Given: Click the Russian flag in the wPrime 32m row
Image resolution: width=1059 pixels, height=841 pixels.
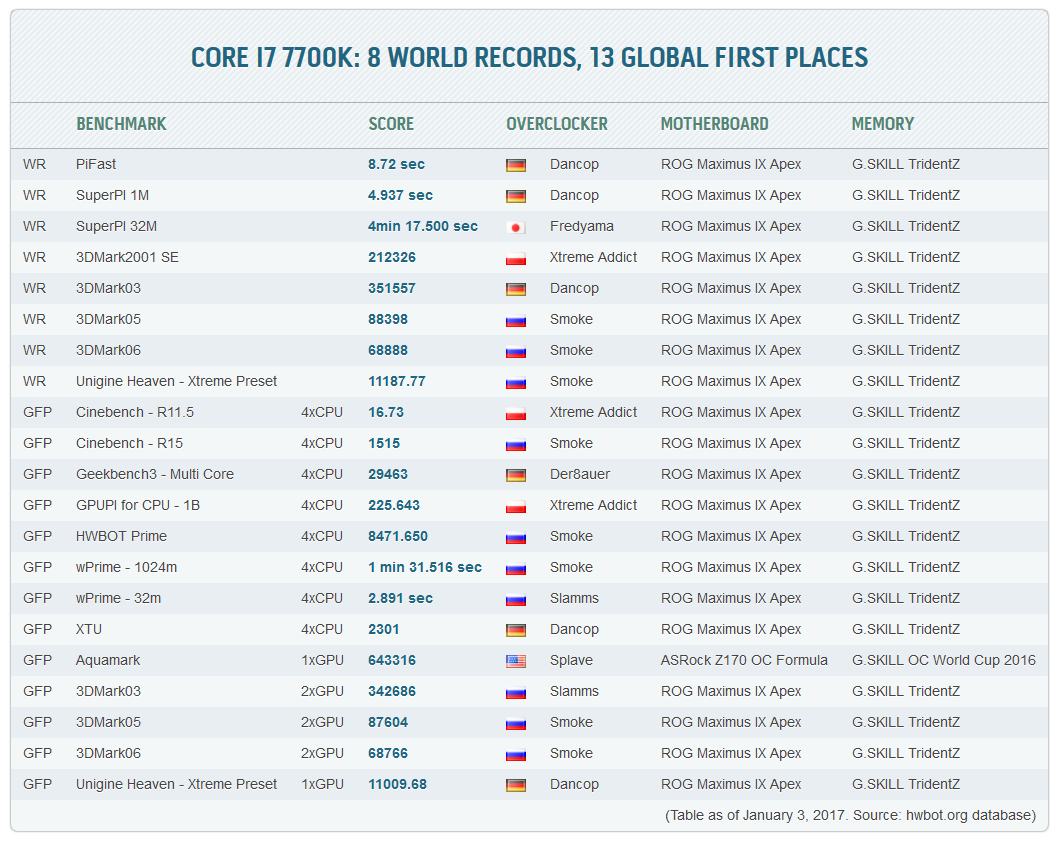Looking at the screenshot, I should point(516,599).
